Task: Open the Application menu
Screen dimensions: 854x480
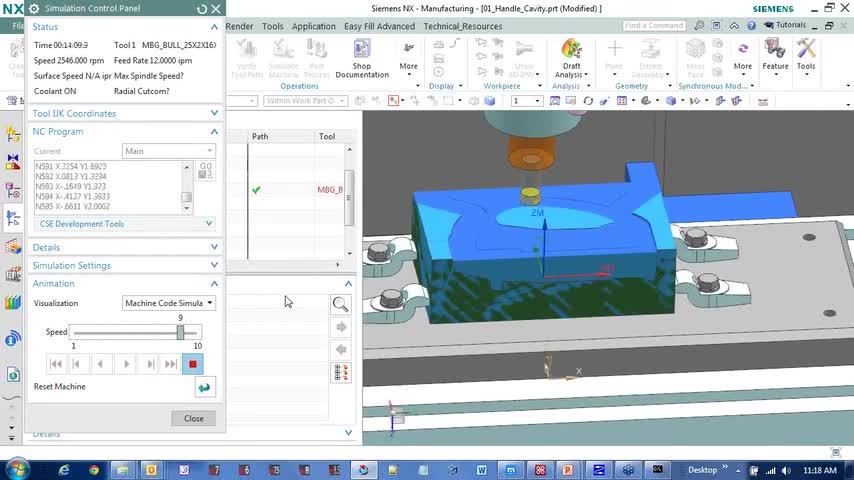Action: [313, 26]
